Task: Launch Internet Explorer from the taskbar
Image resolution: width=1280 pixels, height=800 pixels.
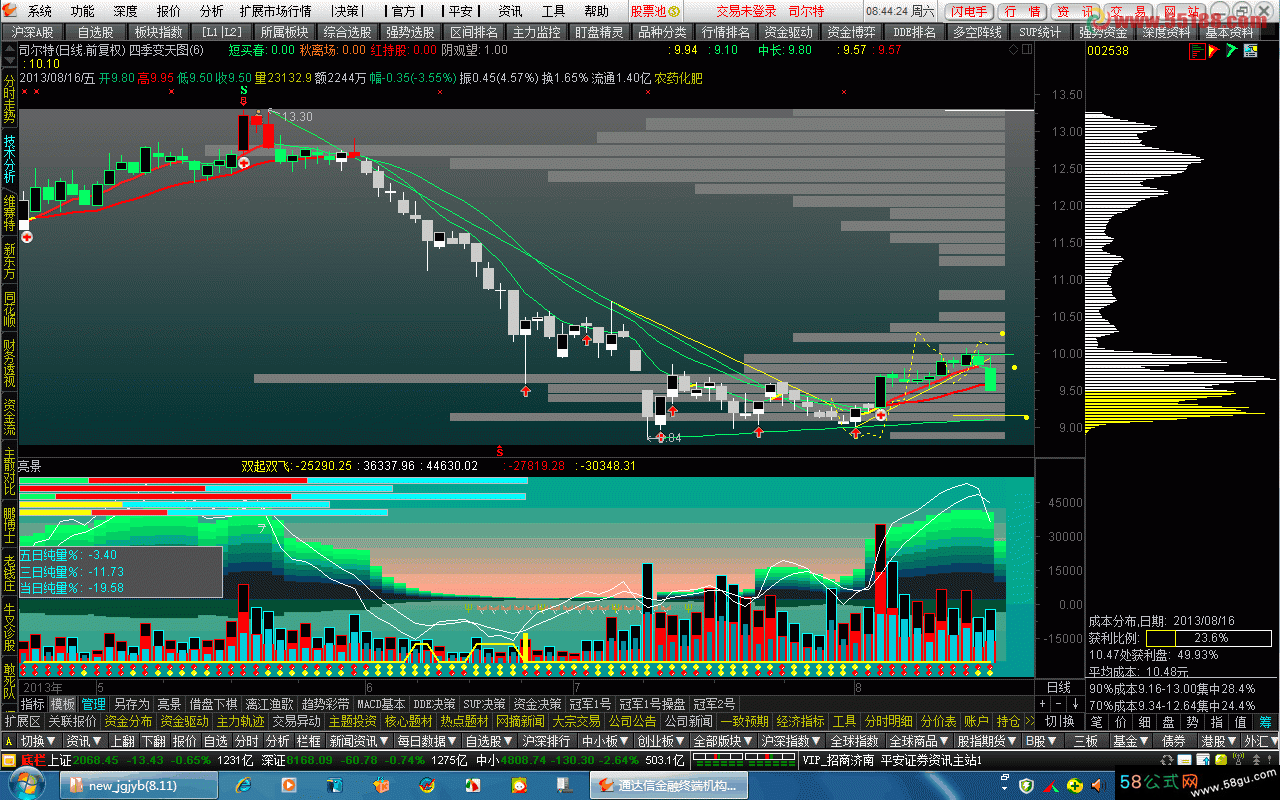Action: coord(243,785)
